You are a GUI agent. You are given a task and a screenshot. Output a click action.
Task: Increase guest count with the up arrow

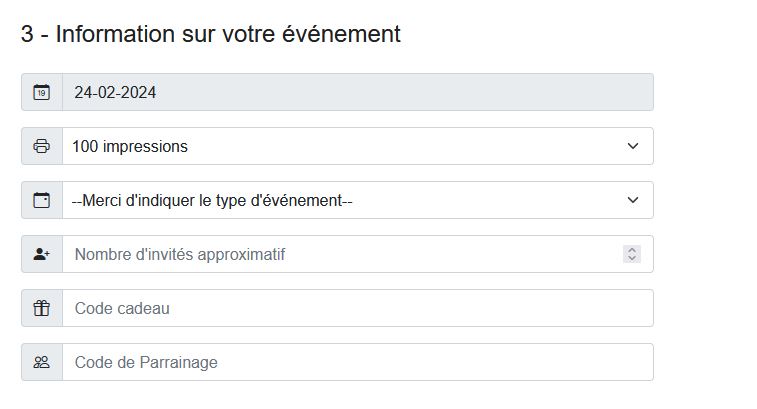pos(632,250)
